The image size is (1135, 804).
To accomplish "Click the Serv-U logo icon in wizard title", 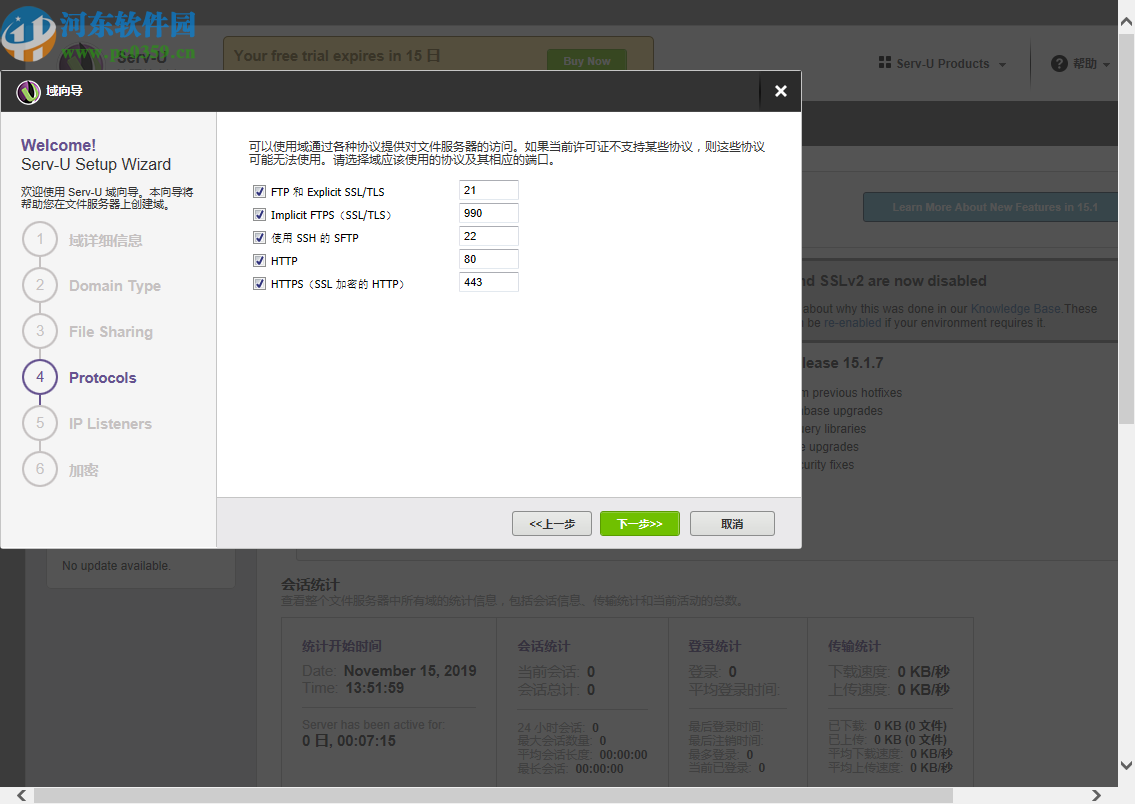I will pyautogui.click(x=28, y=92).
